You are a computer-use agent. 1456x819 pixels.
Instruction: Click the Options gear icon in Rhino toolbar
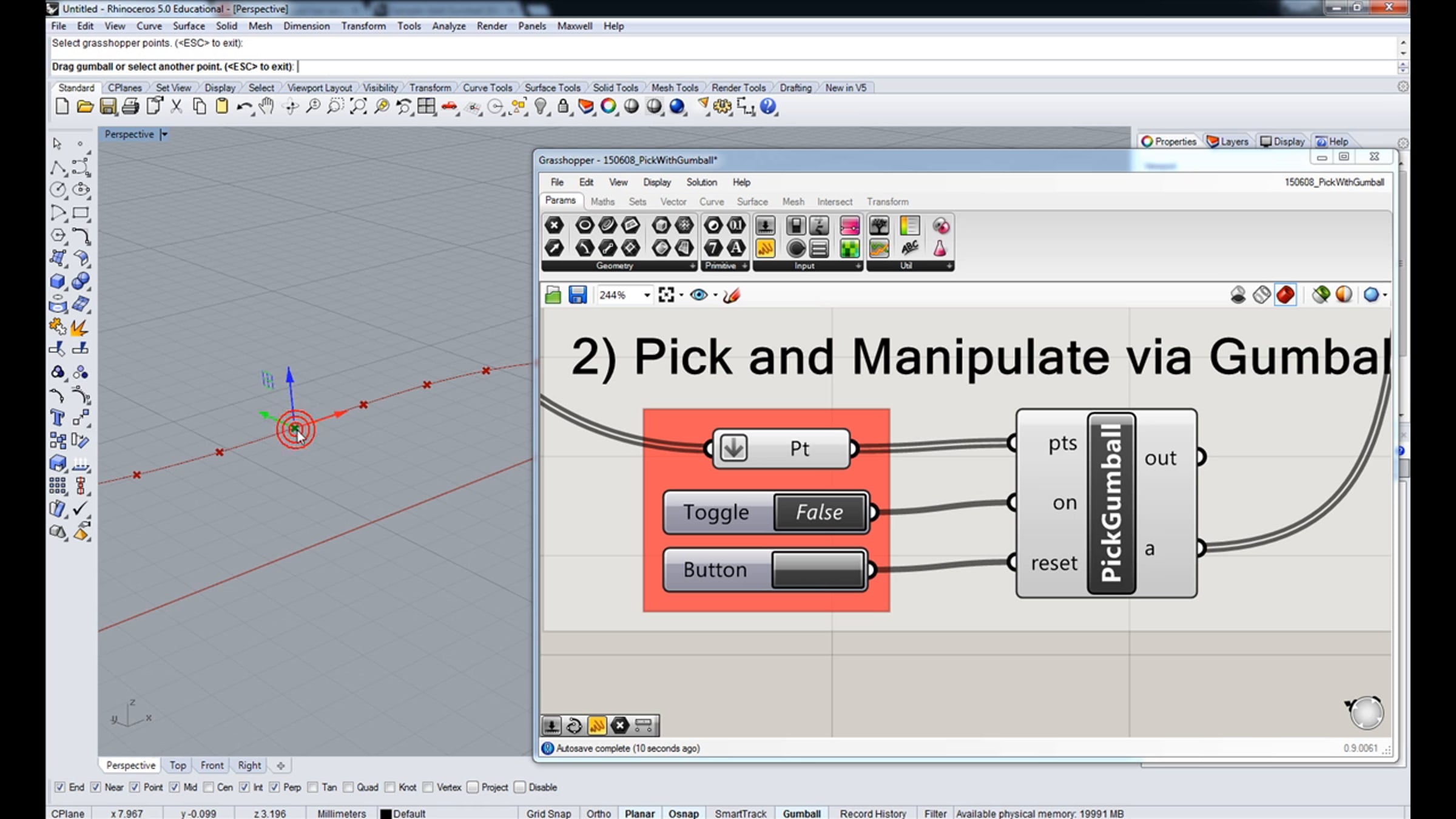[723, 107]
